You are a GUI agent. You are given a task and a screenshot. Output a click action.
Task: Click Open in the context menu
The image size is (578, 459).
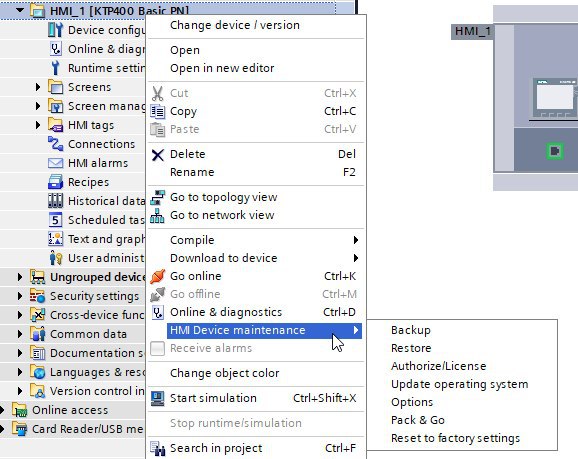(x=185, y=50)
